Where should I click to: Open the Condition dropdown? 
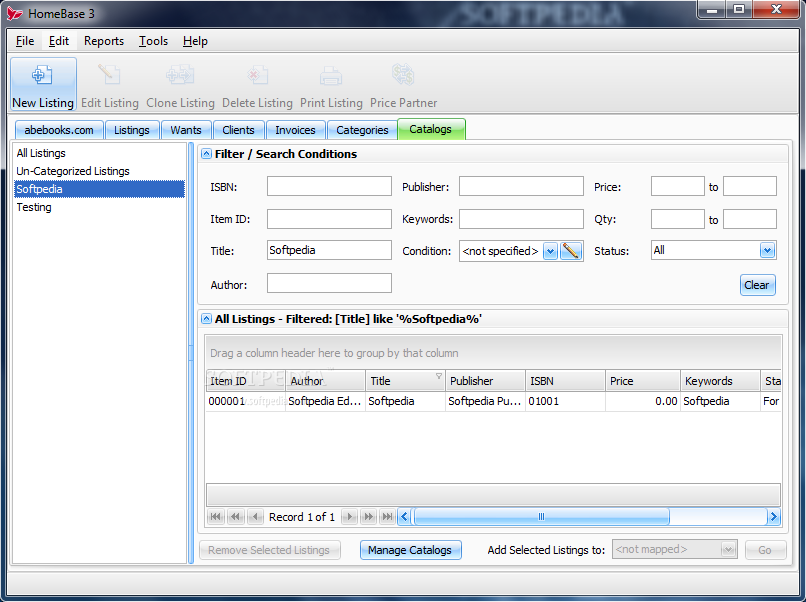coord(550,251)
